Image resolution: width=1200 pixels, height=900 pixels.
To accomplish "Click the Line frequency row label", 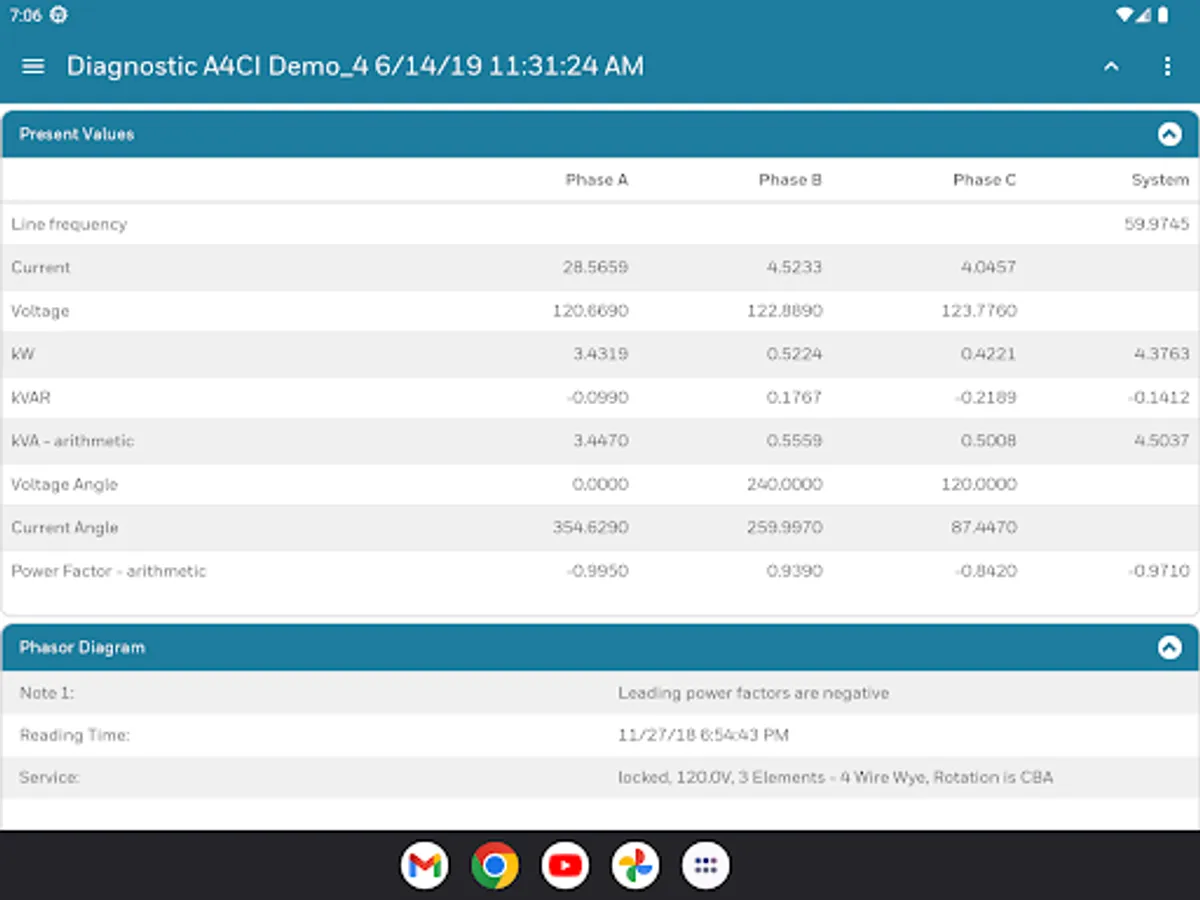I will tap(69, 225).
